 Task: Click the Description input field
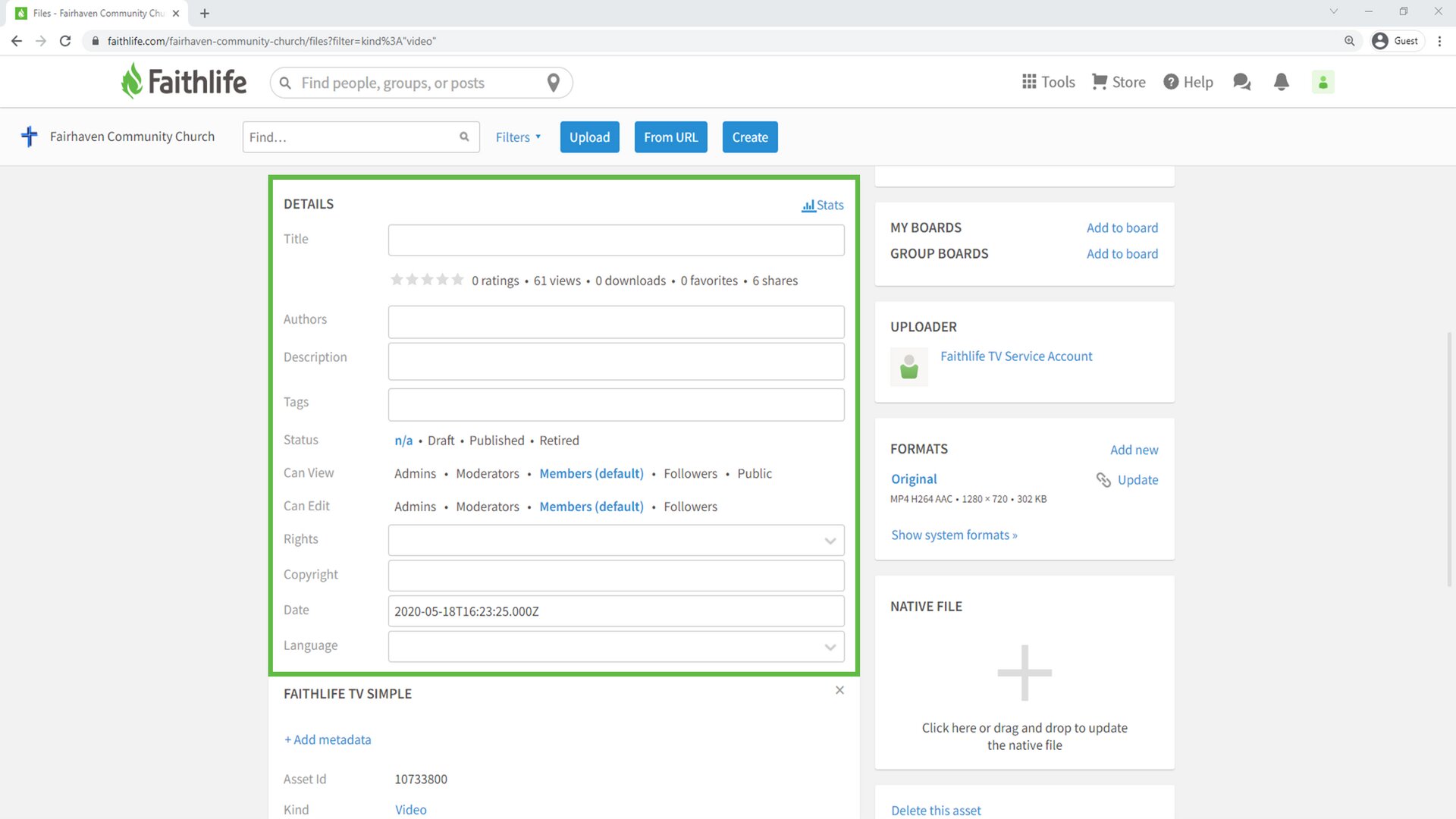coord(616,361)
